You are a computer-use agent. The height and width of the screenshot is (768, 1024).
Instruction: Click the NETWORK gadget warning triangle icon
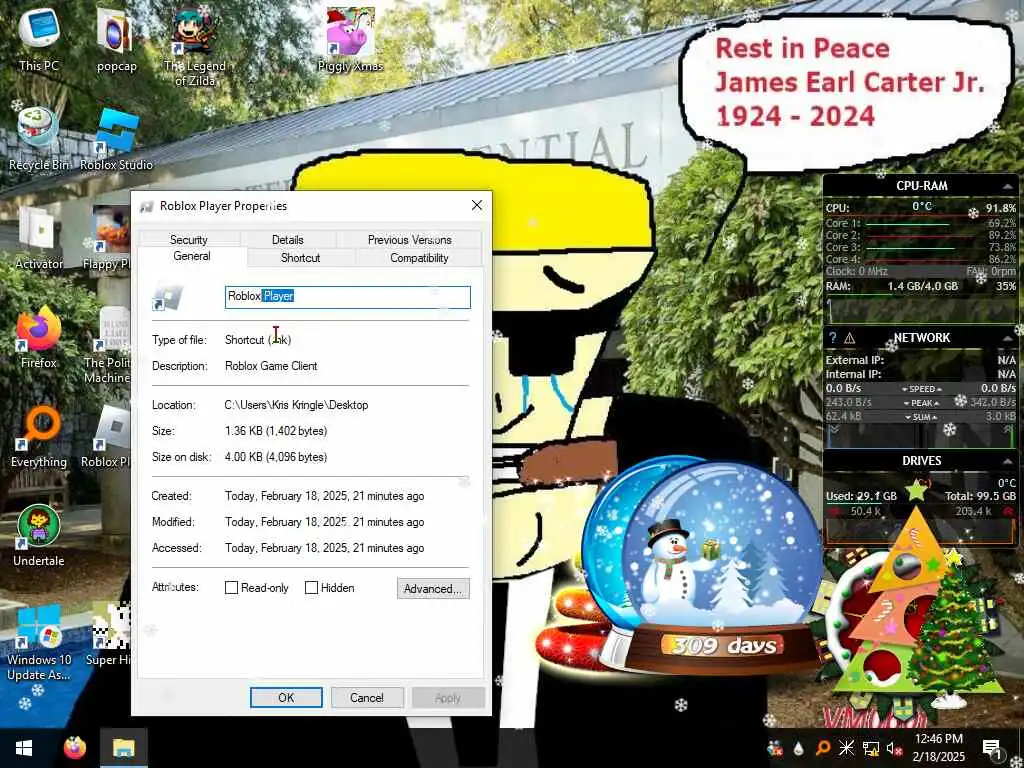pos(850,338)
